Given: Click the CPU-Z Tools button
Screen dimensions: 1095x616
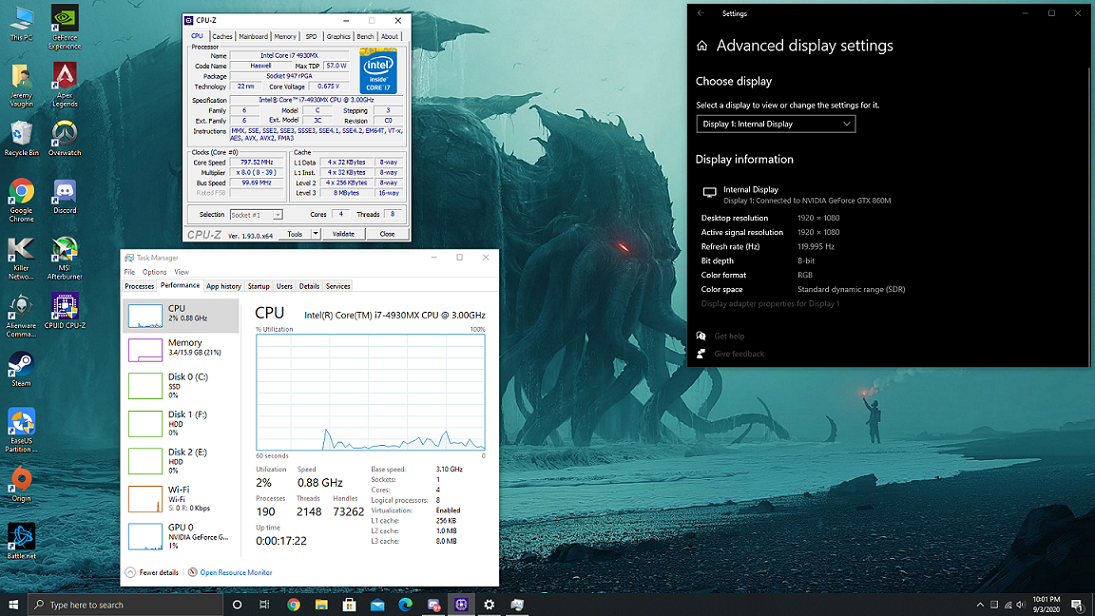Looking at the screenshot, I should tap(295, 234).
